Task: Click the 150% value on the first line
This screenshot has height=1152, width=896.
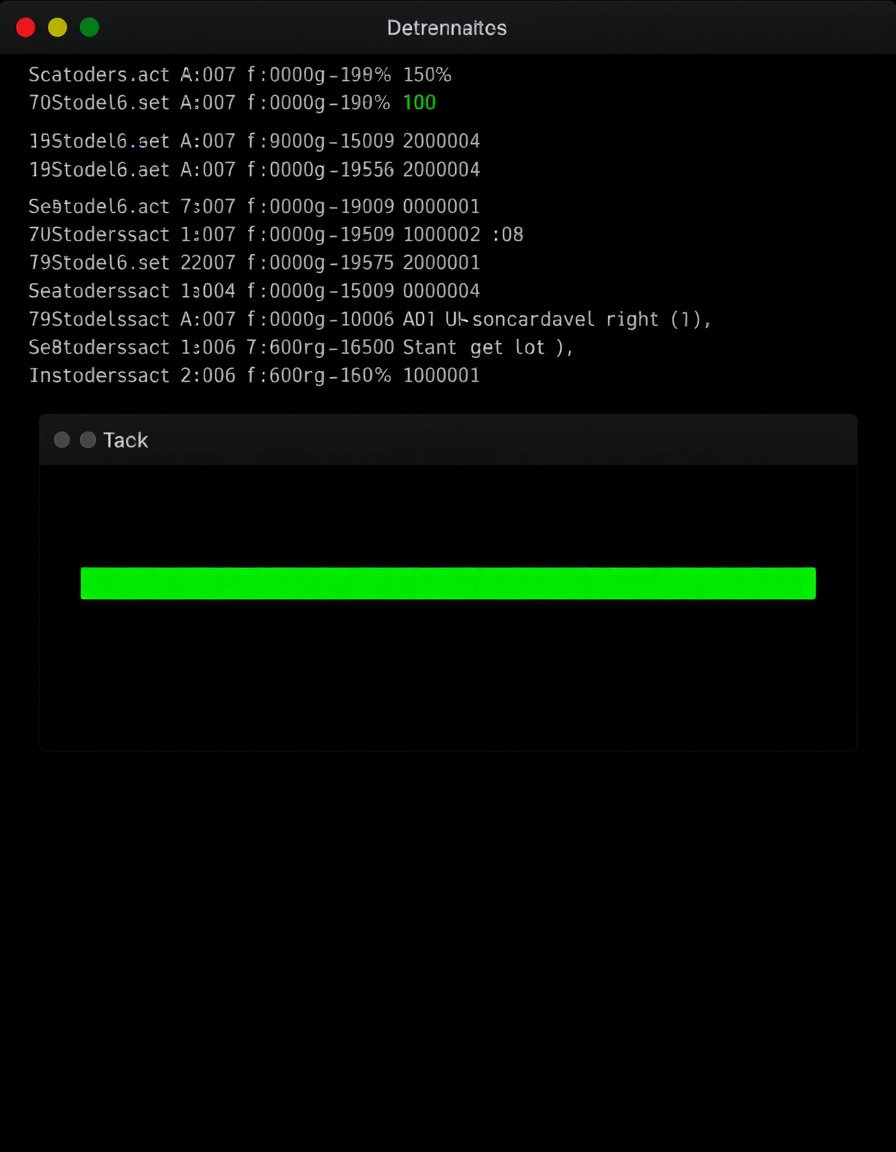Action: (427, 74)
